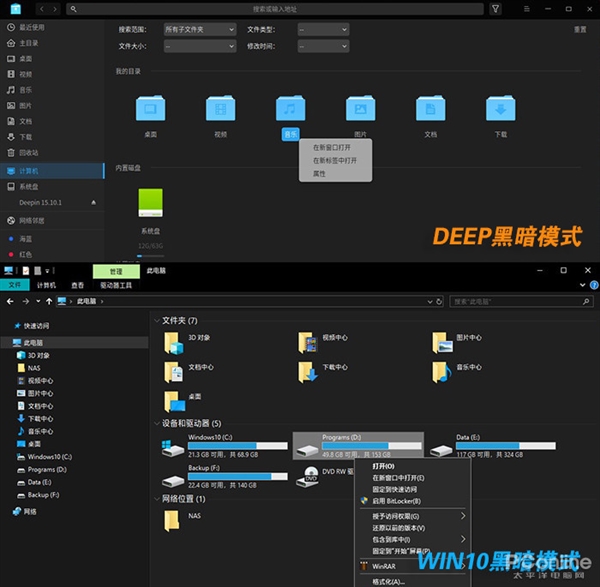The height and width of the screenshot is (587, 600).
Task: Select Programs (D:) in Explorer navigation pane
Action: (47, 470)
